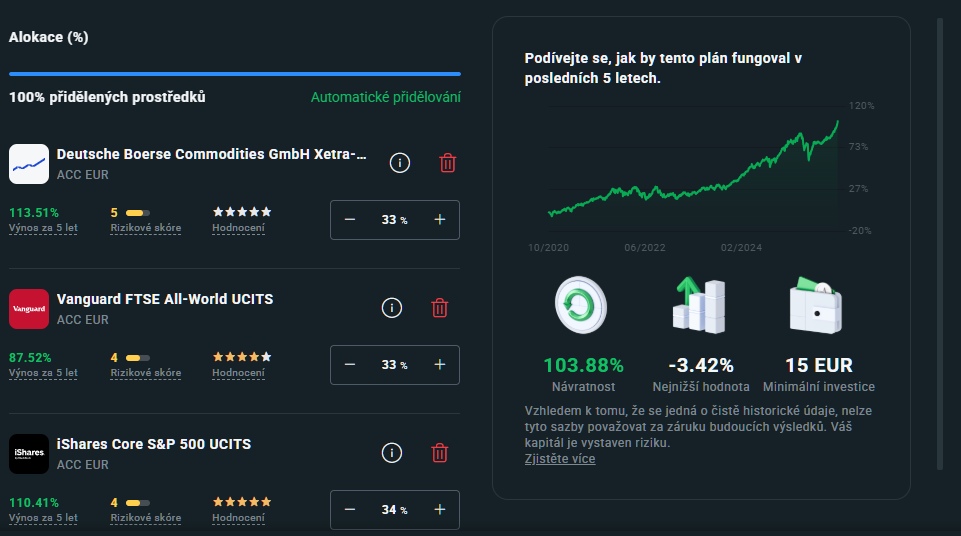Delete iShares Core S&P 500 from plan

tap(439, 453)
